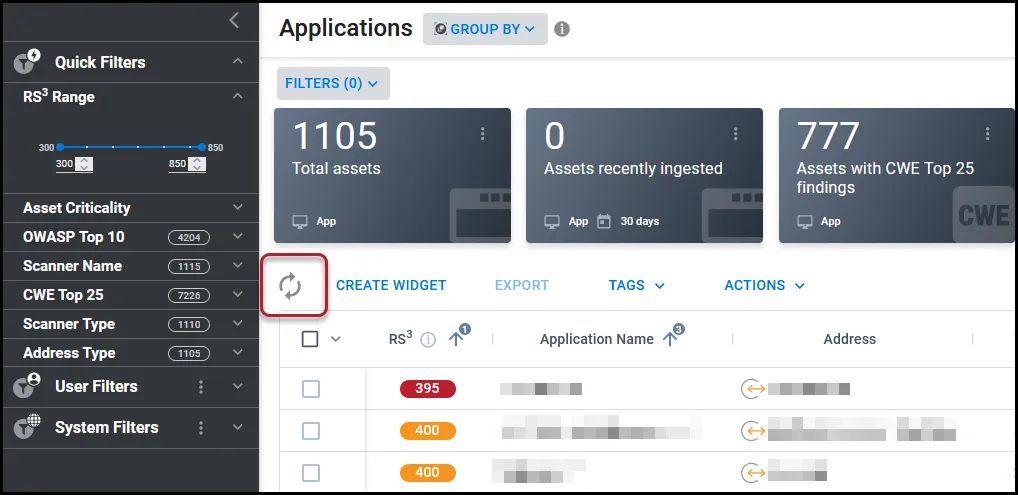Click the minimum 300 range input field

click(x=65, y=164)
